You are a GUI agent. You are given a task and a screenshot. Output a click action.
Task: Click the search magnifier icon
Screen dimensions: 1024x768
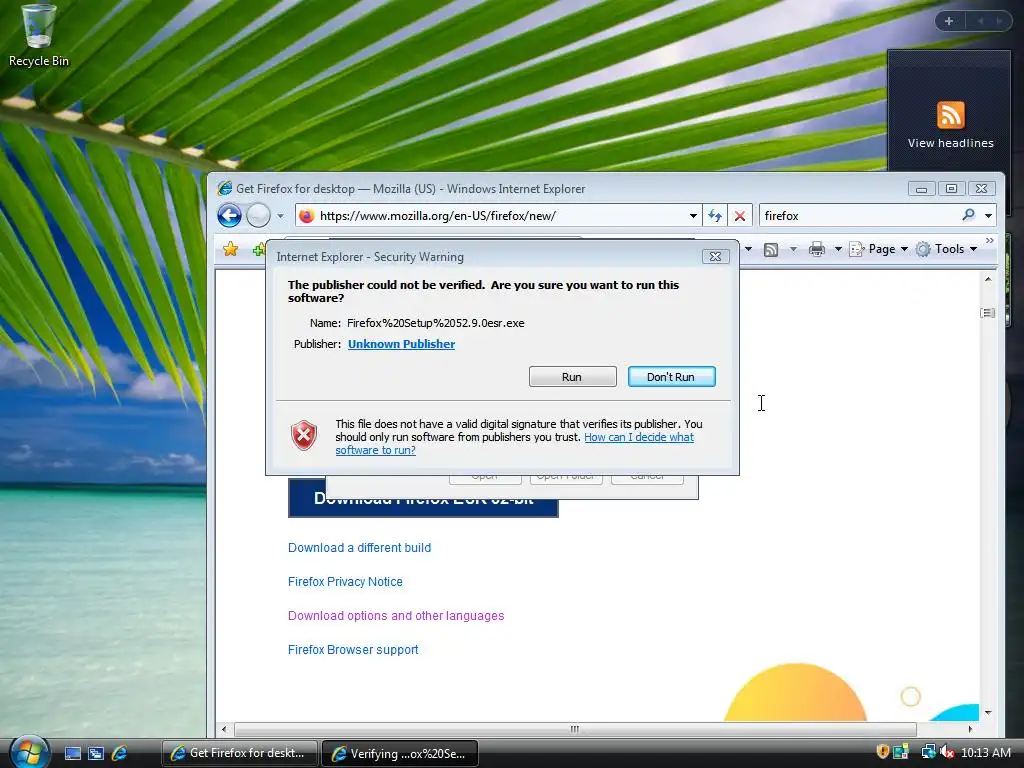[x=968, y=215]
